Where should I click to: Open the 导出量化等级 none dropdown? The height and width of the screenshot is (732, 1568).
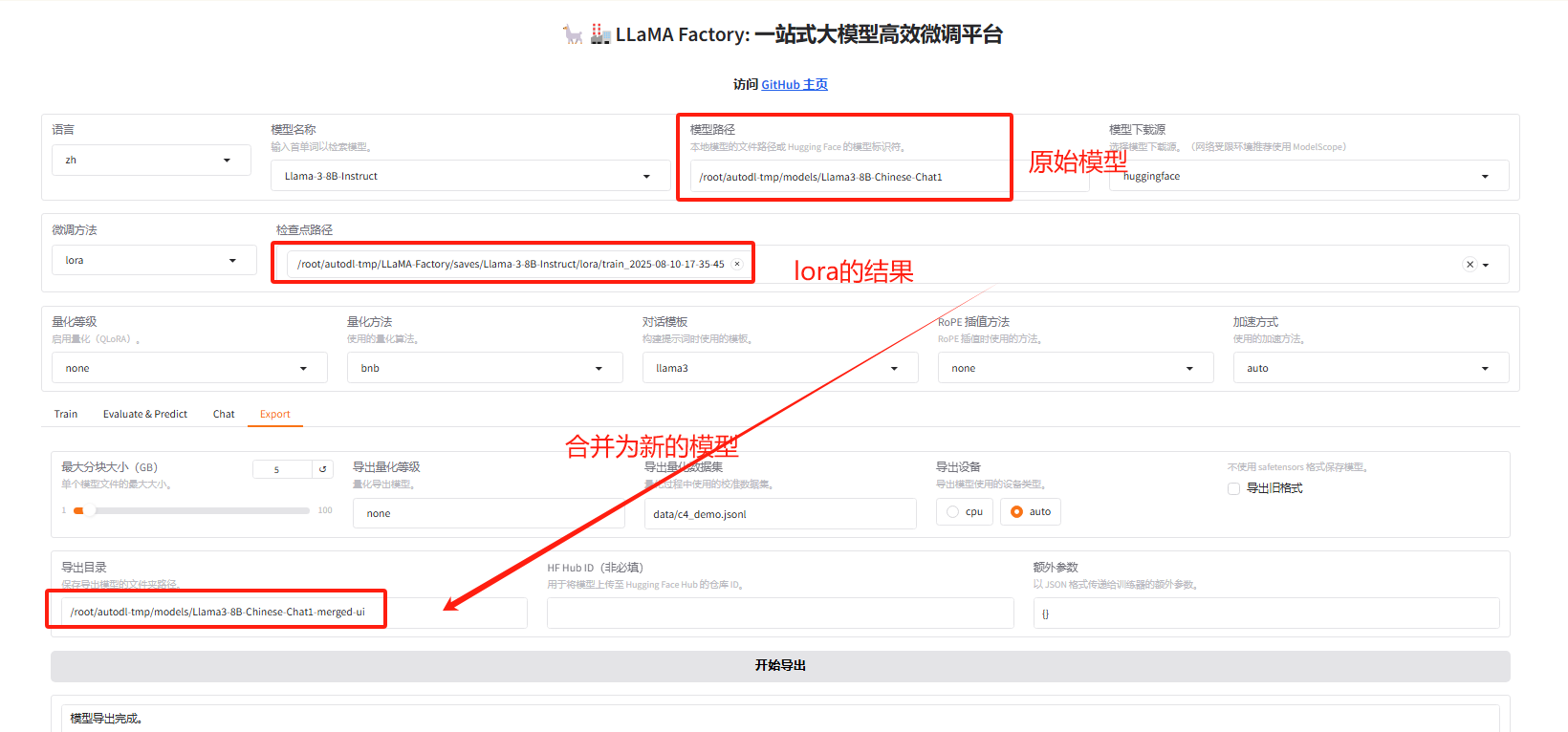coord(489,513)
